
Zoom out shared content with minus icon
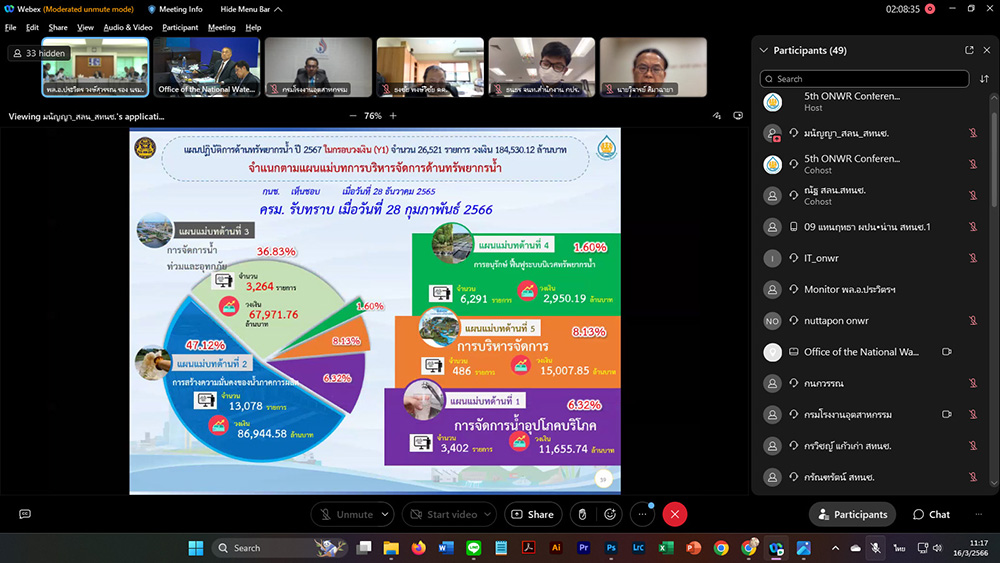pyautogui.click(x=352, y=116)
